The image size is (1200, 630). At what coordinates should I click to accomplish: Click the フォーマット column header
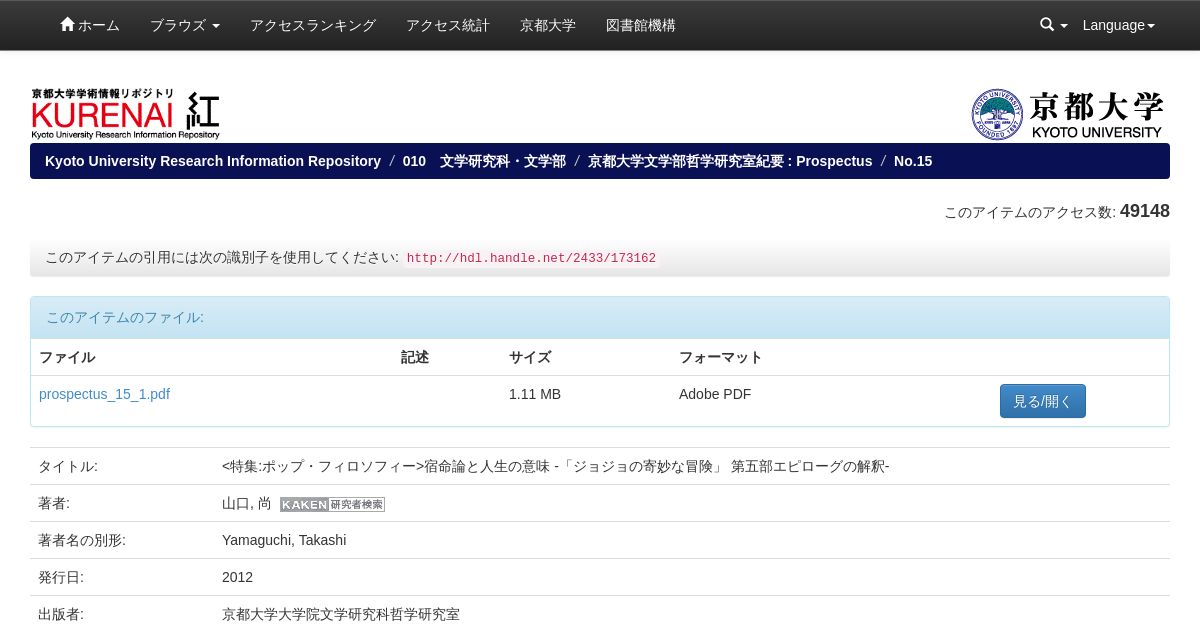721,357
